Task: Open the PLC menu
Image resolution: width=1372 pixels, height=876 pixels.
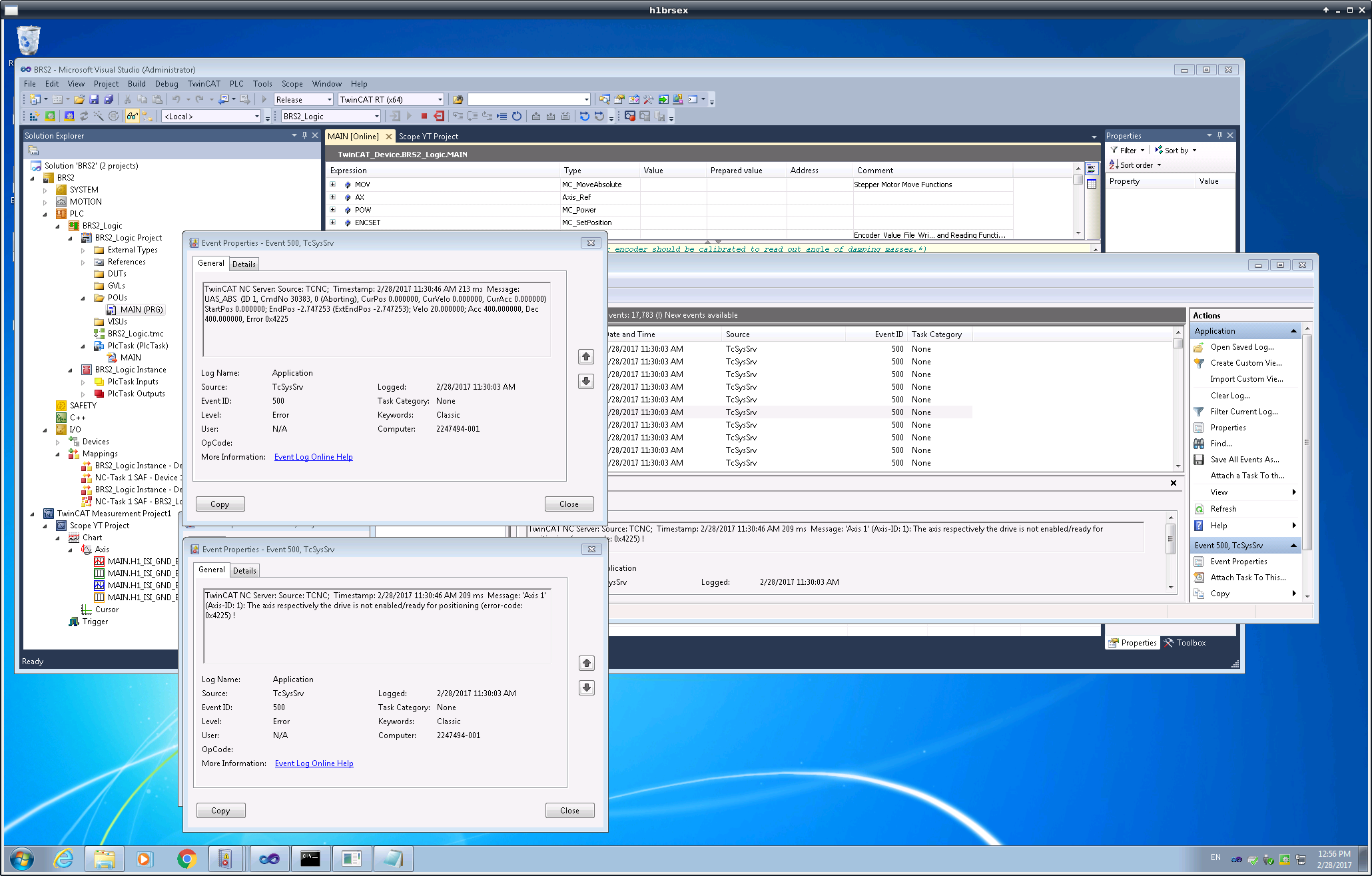Action: (x=236, y=84)
